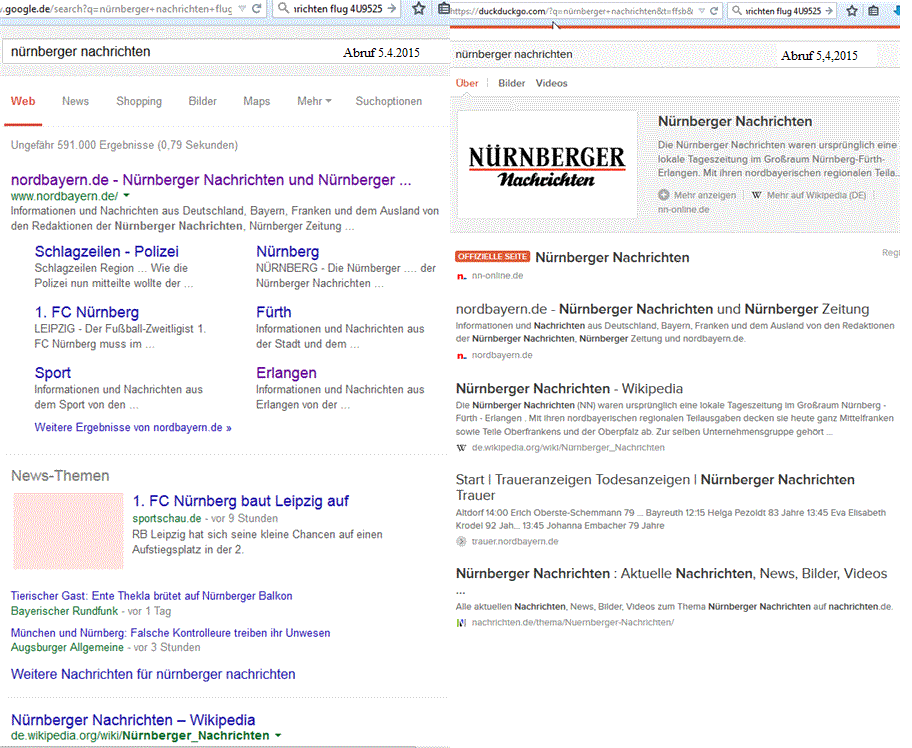The width and height of the screenshot is (912, 748).
Task: Click 'Mehr anzeigen' in DuckDuckGo info box
Action: pyautogui.click(x=705, y=195)
